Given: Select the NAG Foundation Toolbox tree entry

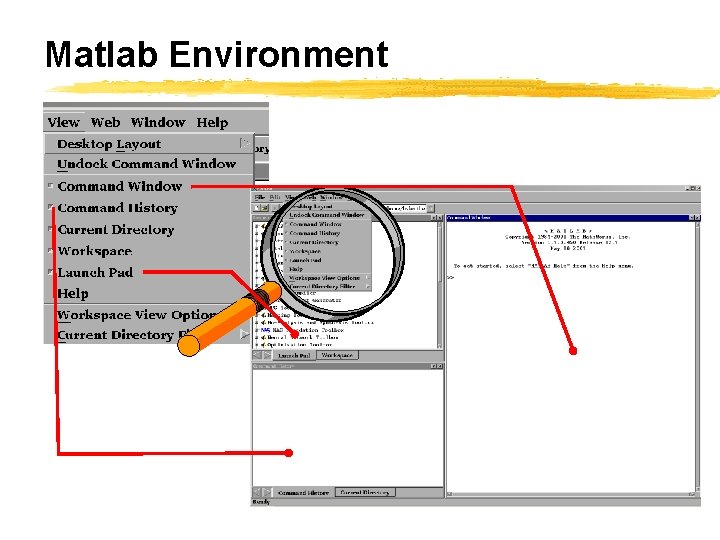Looking at the screenshot, I should pyautogui.click(x=302, y=330).
